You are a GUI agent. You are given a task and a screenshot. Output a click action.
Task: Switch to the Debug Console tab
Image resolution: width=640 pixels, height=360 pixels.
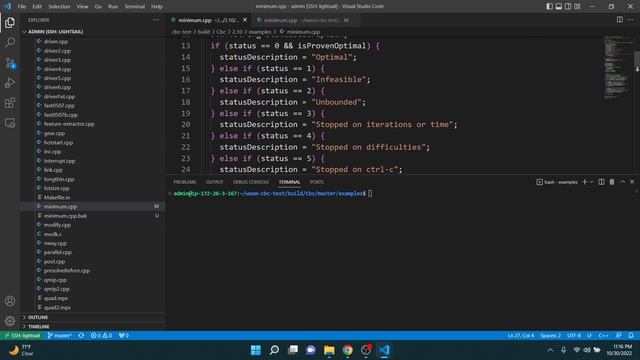(x=251, y=182)
